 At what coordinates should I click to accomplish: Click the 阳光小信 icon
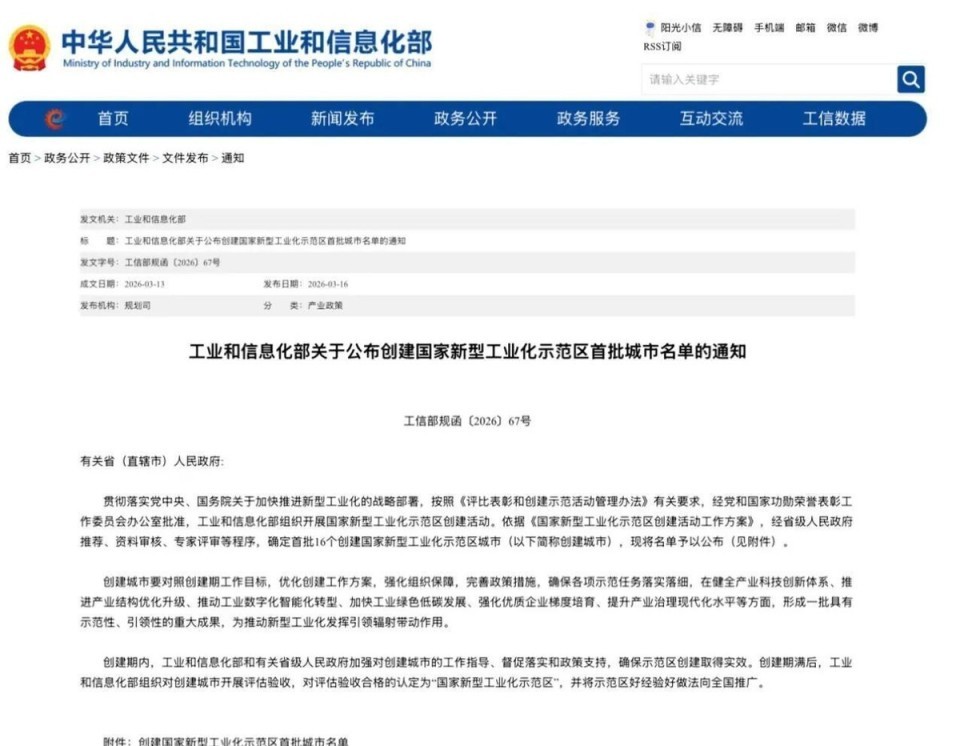650,28
